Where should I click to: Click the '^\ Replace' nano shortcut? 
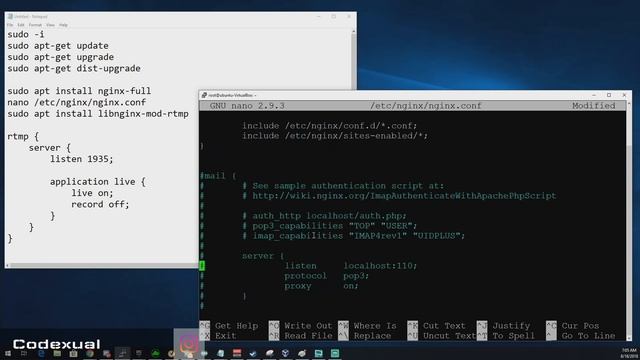point(364,336)
